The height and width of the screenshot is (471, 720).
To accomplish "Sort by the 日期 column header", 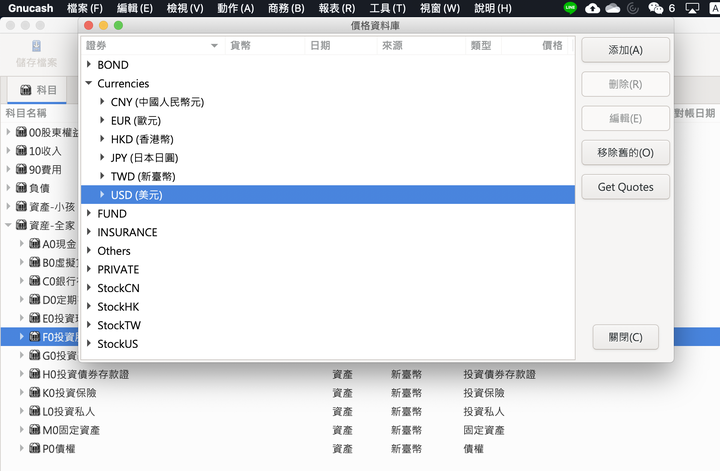I will click(341, 45).
